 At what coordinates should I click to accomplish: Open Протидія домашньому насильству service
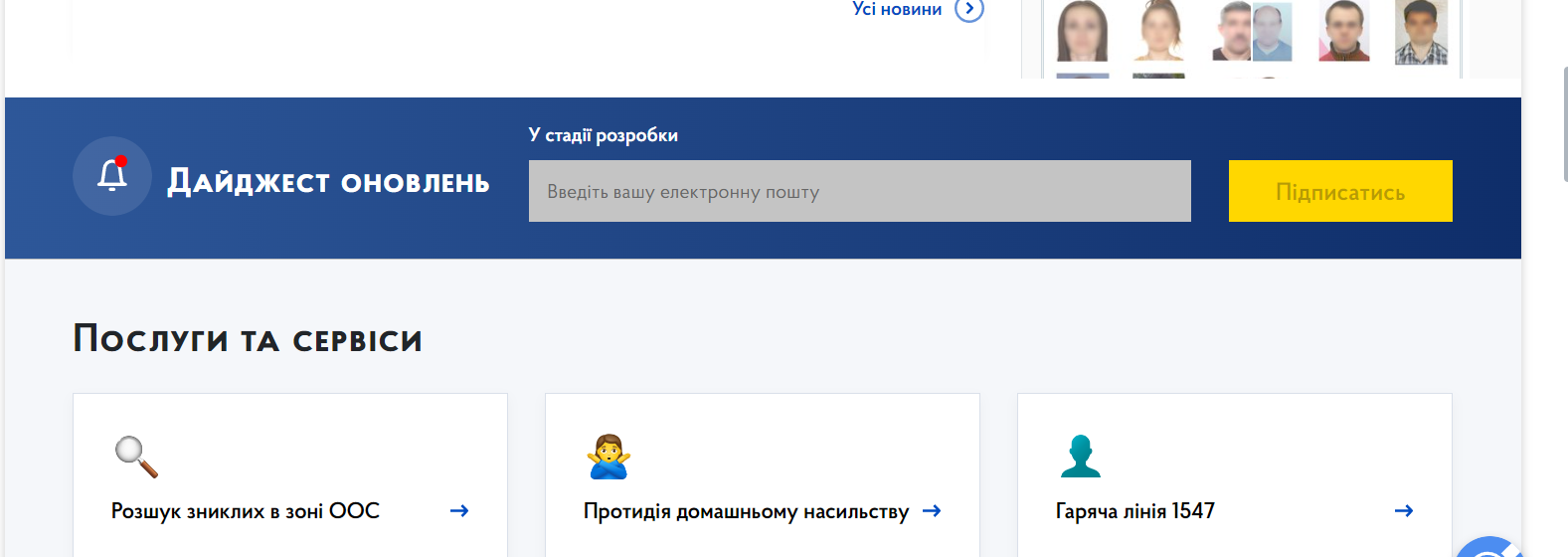point(746,511)
